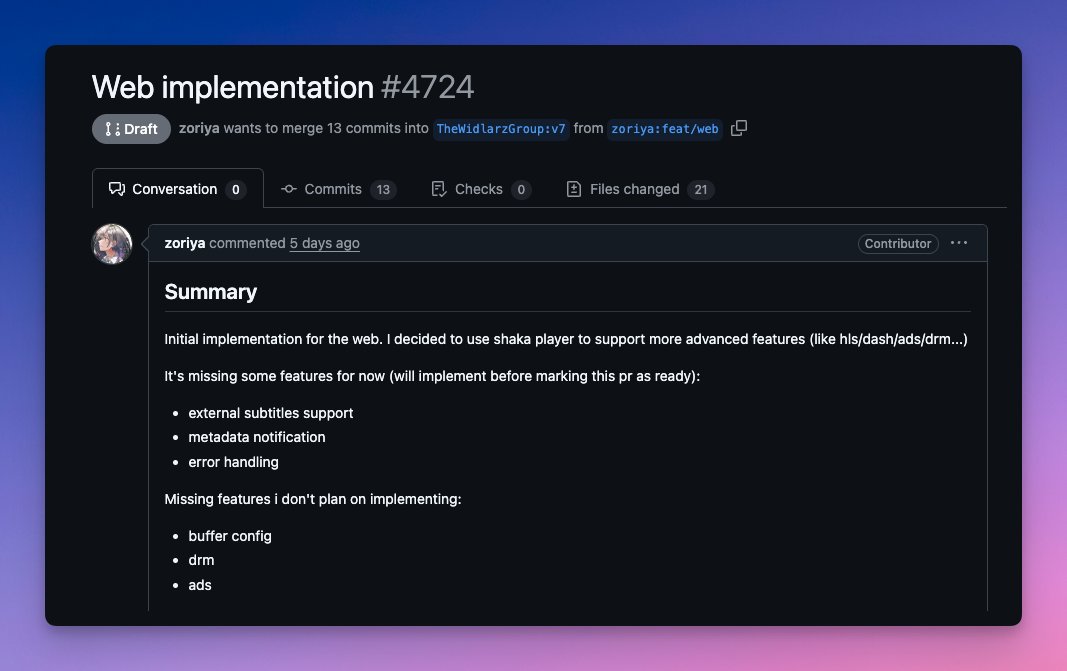Click the 'Initial implementation for the web' paragraph
Viewport: 1067px width, 671px height.
tap(566, 339)
